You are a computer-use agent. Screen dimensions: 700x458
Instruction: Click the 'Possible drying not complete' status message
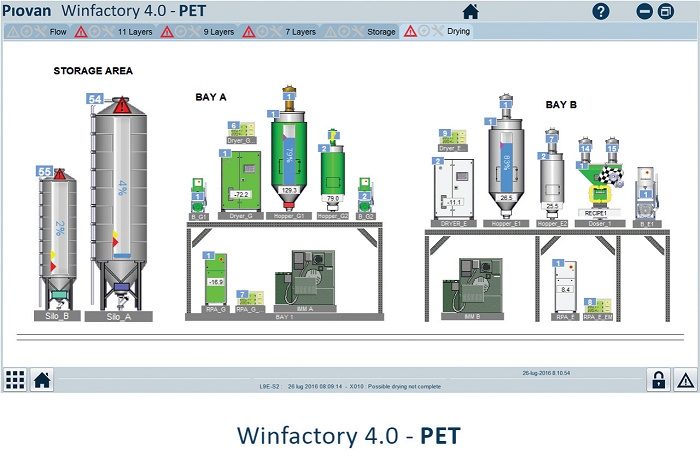[404, 387]
